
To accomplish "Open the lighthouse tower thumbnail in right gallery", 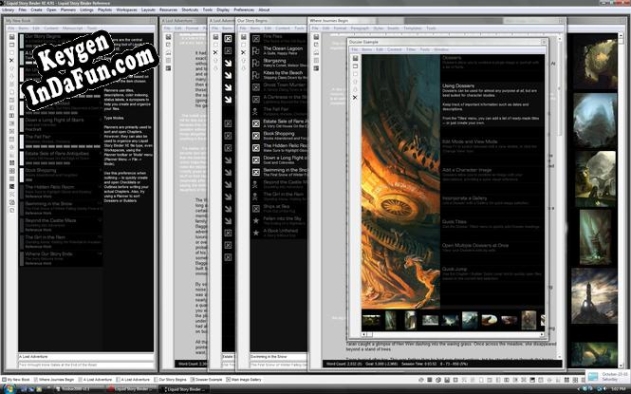I will [x=594, y=296].
